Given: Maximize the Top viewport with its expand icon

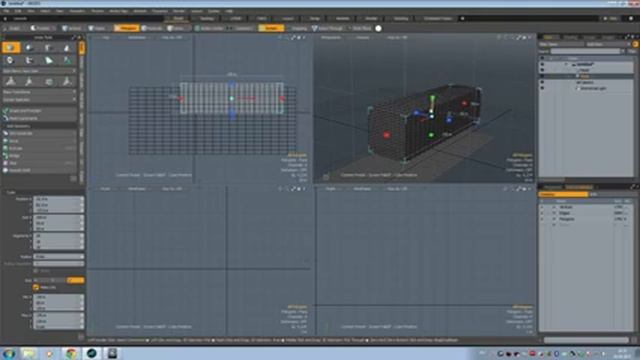Looking at the screenshot, I should coord(293,37).
